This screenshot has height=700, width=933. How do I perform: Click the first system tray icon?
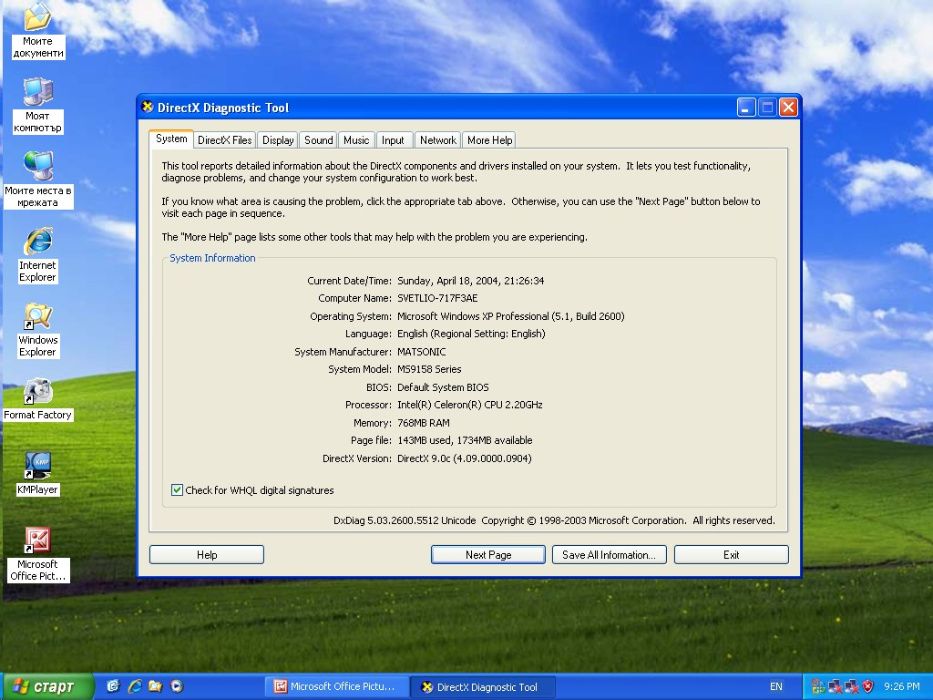pos(818,686)
